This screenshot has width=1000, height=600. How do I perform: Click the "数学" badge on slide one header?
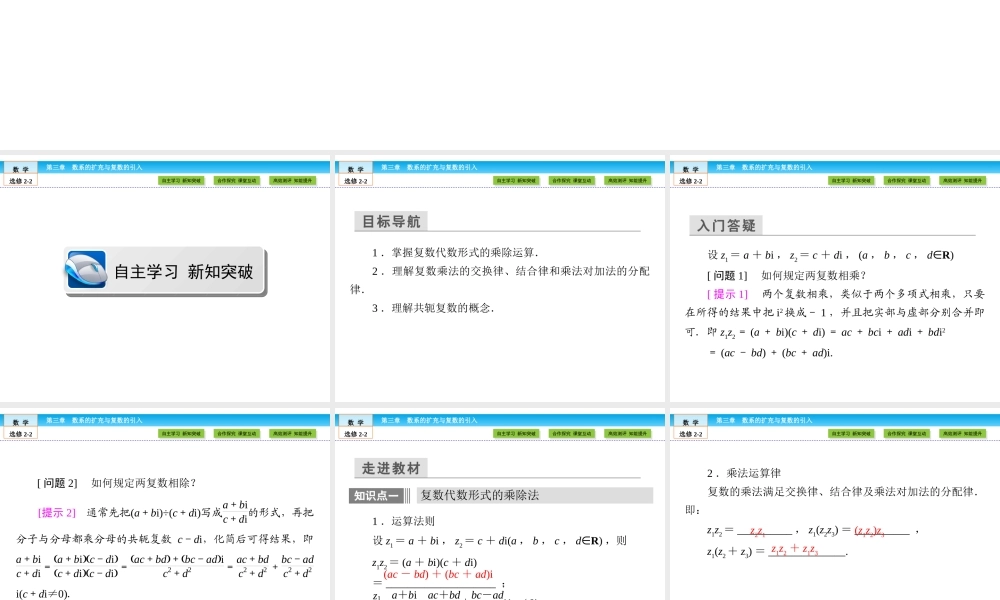[x=20, y=169]
